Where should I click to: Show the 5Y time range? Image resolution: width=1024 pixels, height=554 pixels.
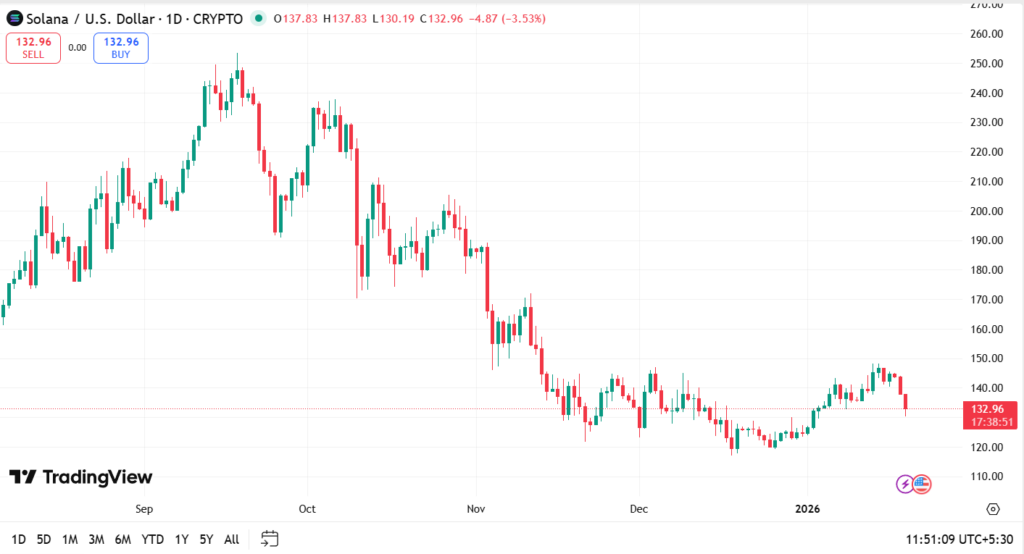click(206, 539)
